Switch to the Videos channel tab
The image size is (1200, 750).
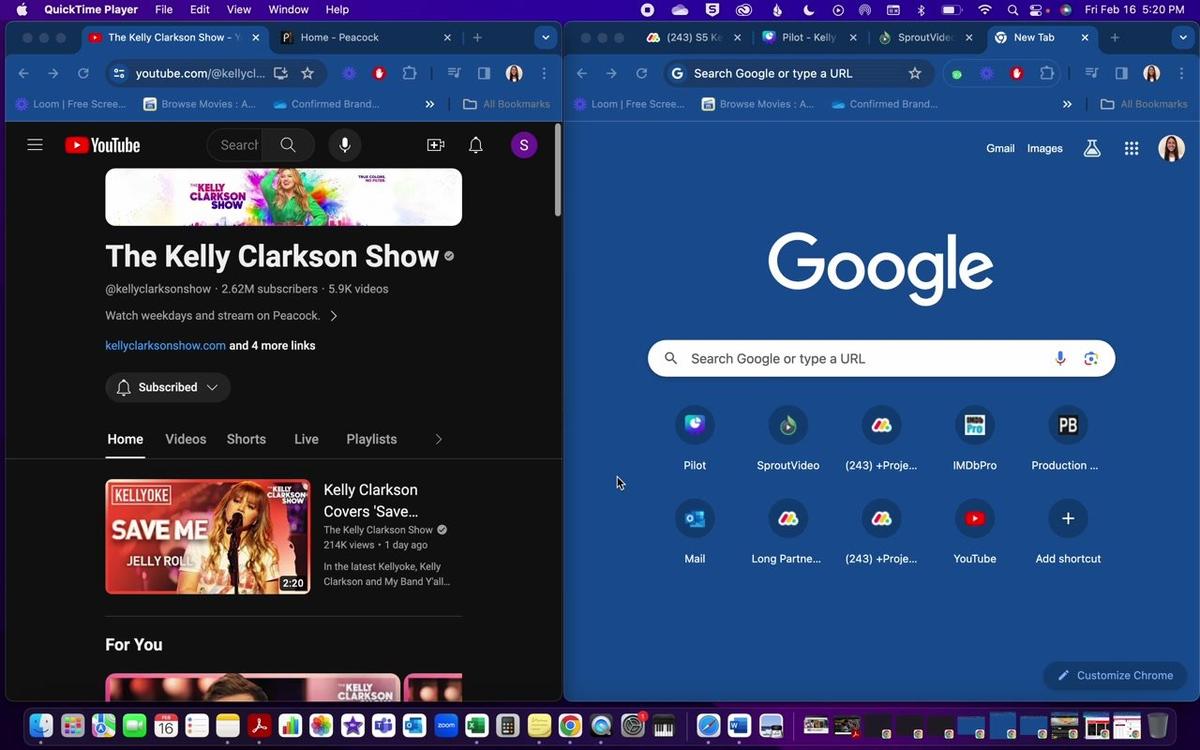[x=185, y=439]
